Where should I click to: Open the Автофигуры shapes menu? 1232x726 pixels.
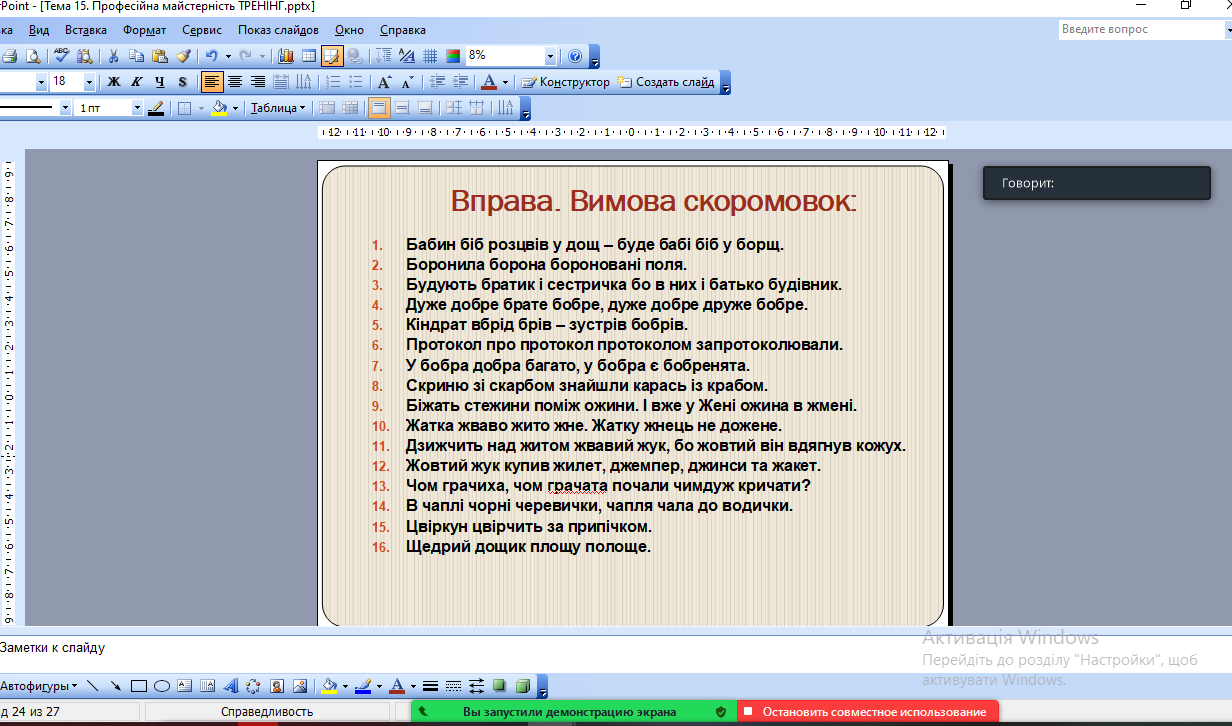[x=38, y=686]
